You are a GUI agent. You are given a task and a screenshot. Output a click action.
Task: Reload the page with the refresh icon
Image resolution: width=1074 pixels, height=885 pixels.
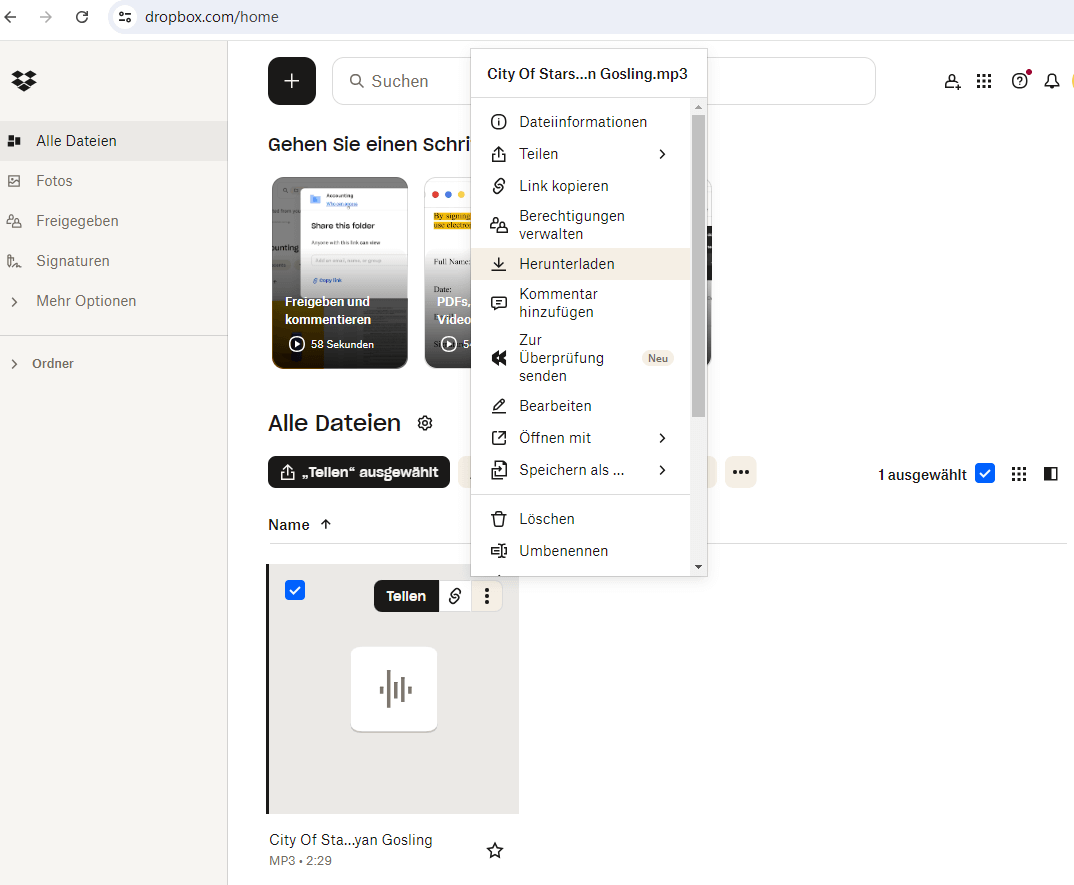coord(82,16)
